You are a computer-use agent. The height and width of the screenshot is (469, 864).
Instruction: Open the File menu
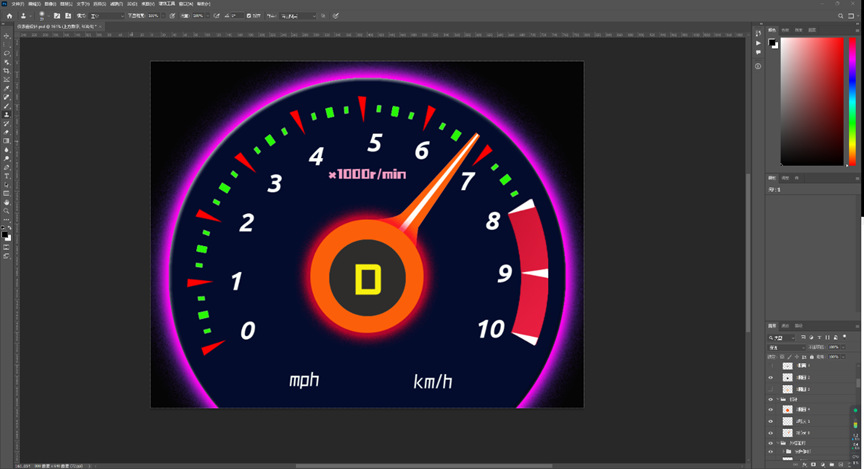(18, 4)
